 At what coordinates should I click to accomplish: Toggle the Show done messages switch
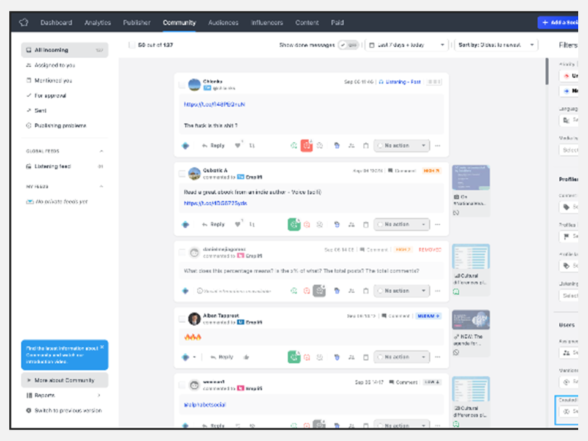click(x=348, y=45)
